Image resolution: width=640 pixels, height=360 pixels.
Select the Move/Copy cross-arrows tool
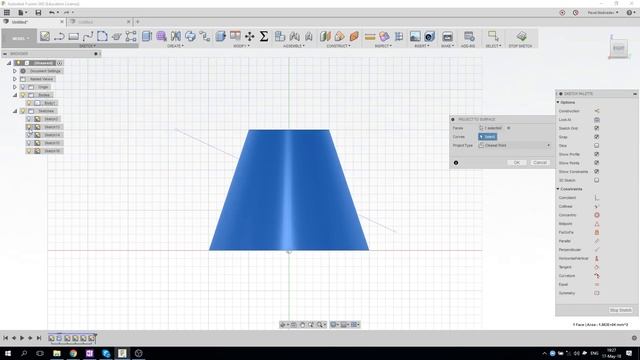pyautogui.click(x=249, y=36)
